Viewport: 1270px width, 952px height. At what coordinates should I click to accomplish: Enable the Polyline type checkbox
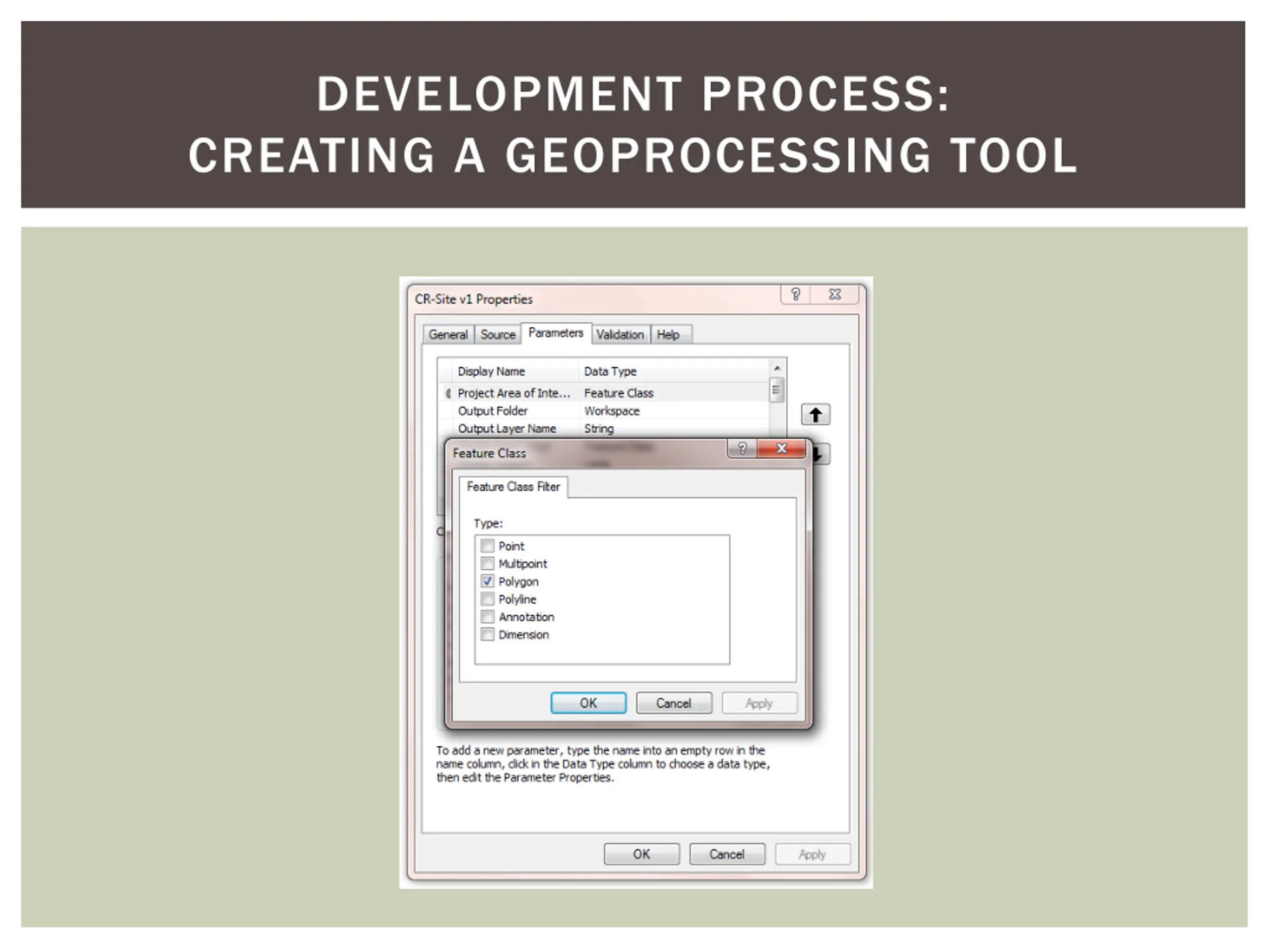(488, 599)
